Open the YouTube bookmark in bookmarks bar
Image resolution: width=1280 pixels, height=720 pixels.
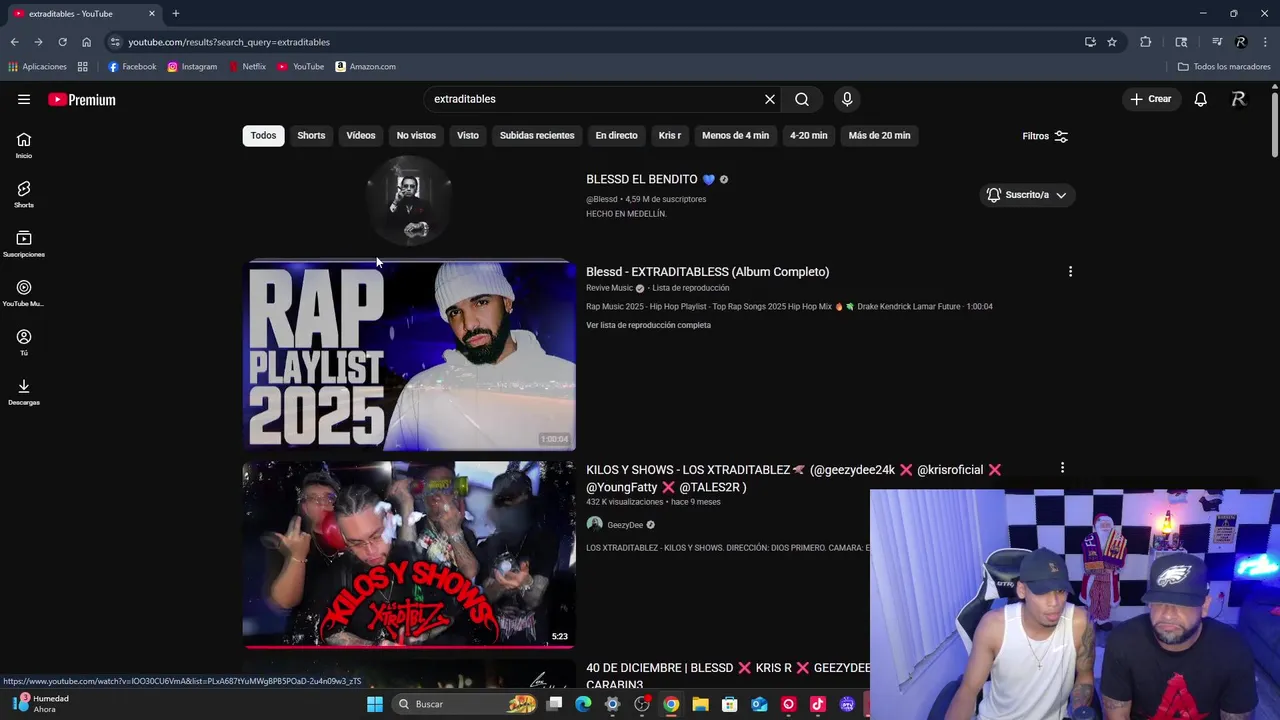[x=301, y=67]
